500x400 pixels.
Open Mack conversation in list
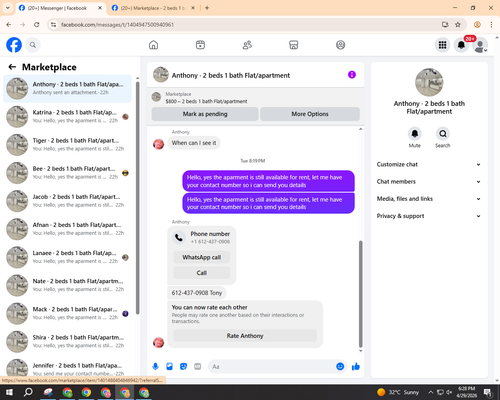pos(67,313)
